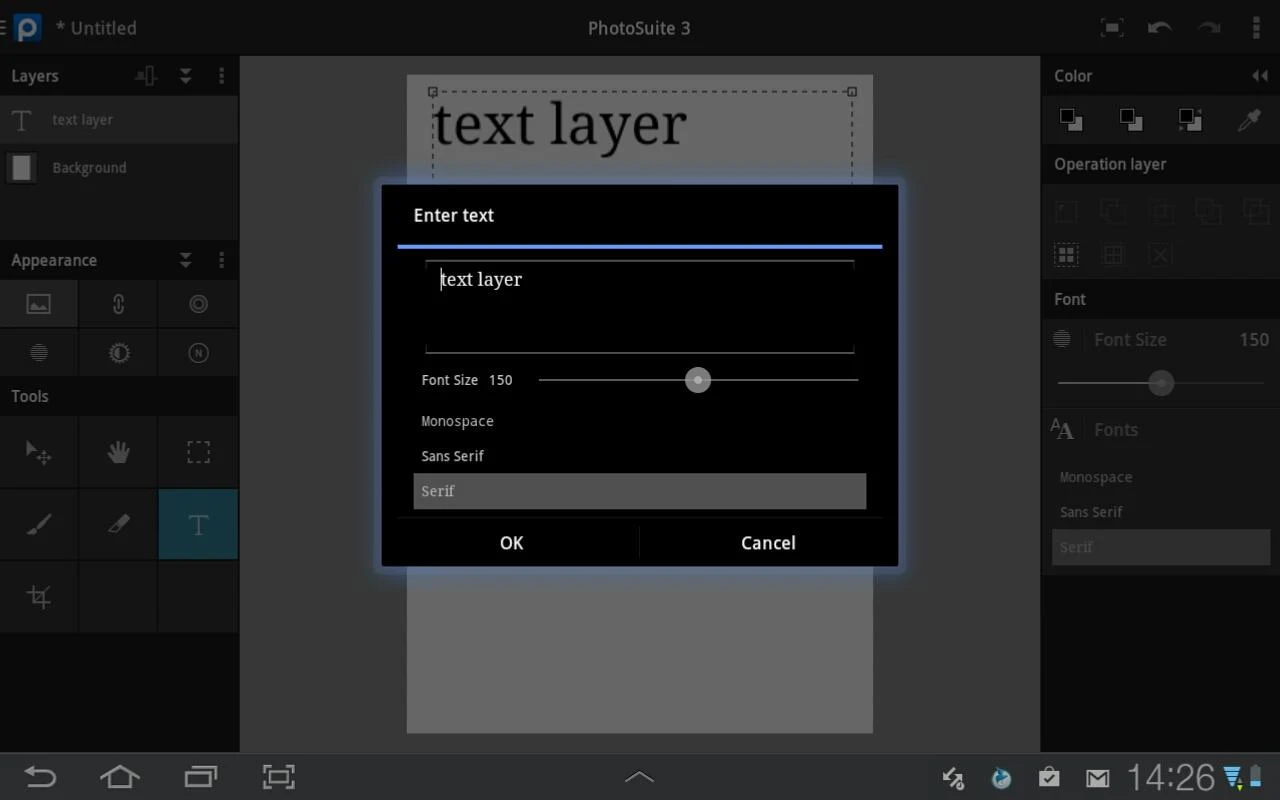Click the dashed four-square icon under Operation layer
Image resolution: width=1280 pixels, height=800 pixels.
point(1066,254)
